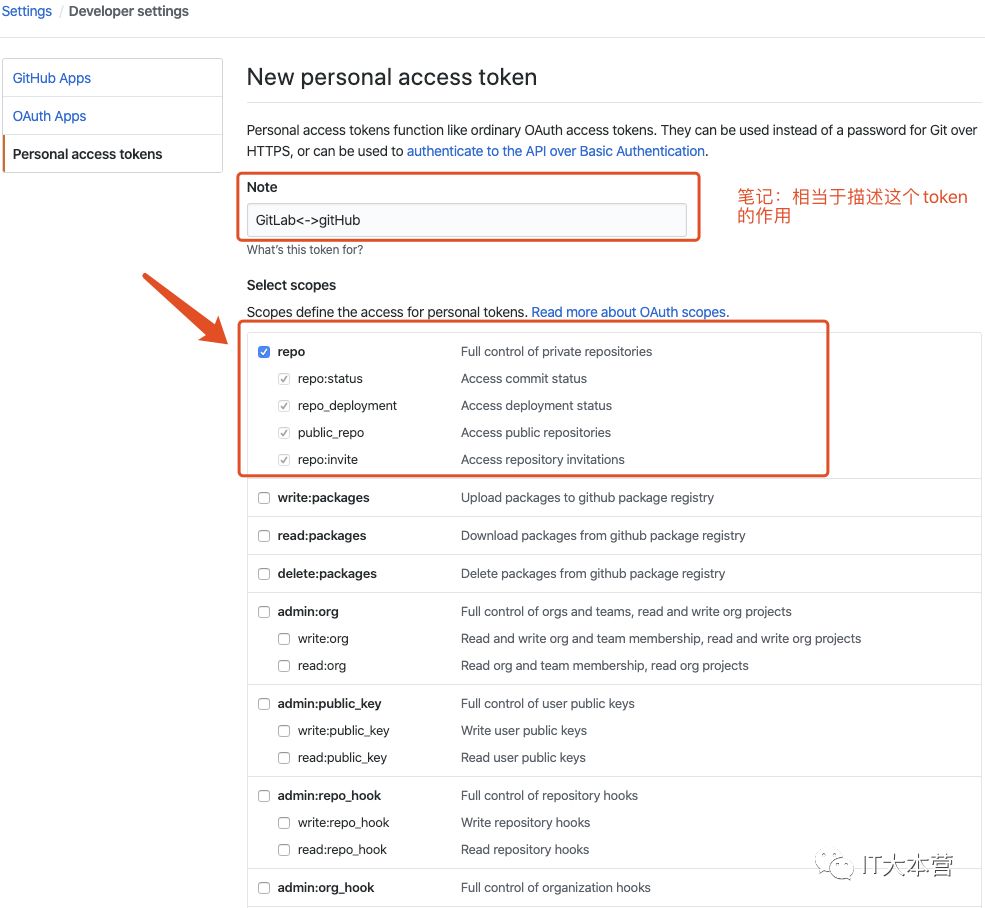Tick the write:public_key checkbox
The image size is (985, 908).
pos(284,731)
